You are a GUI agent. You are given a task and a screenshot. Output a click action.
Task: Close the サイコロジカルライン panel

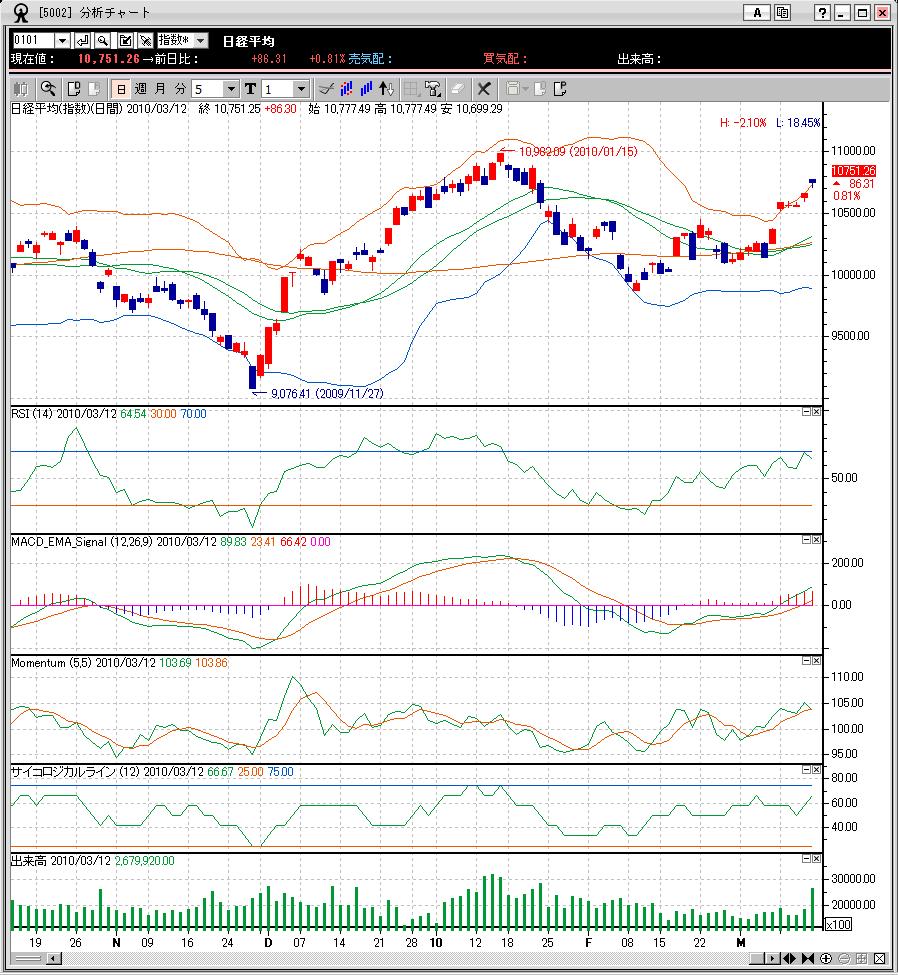tap(816, 769)
